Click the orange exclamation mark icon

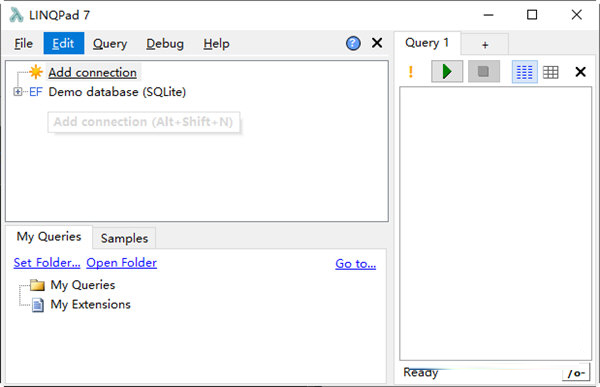pos(411,72)
